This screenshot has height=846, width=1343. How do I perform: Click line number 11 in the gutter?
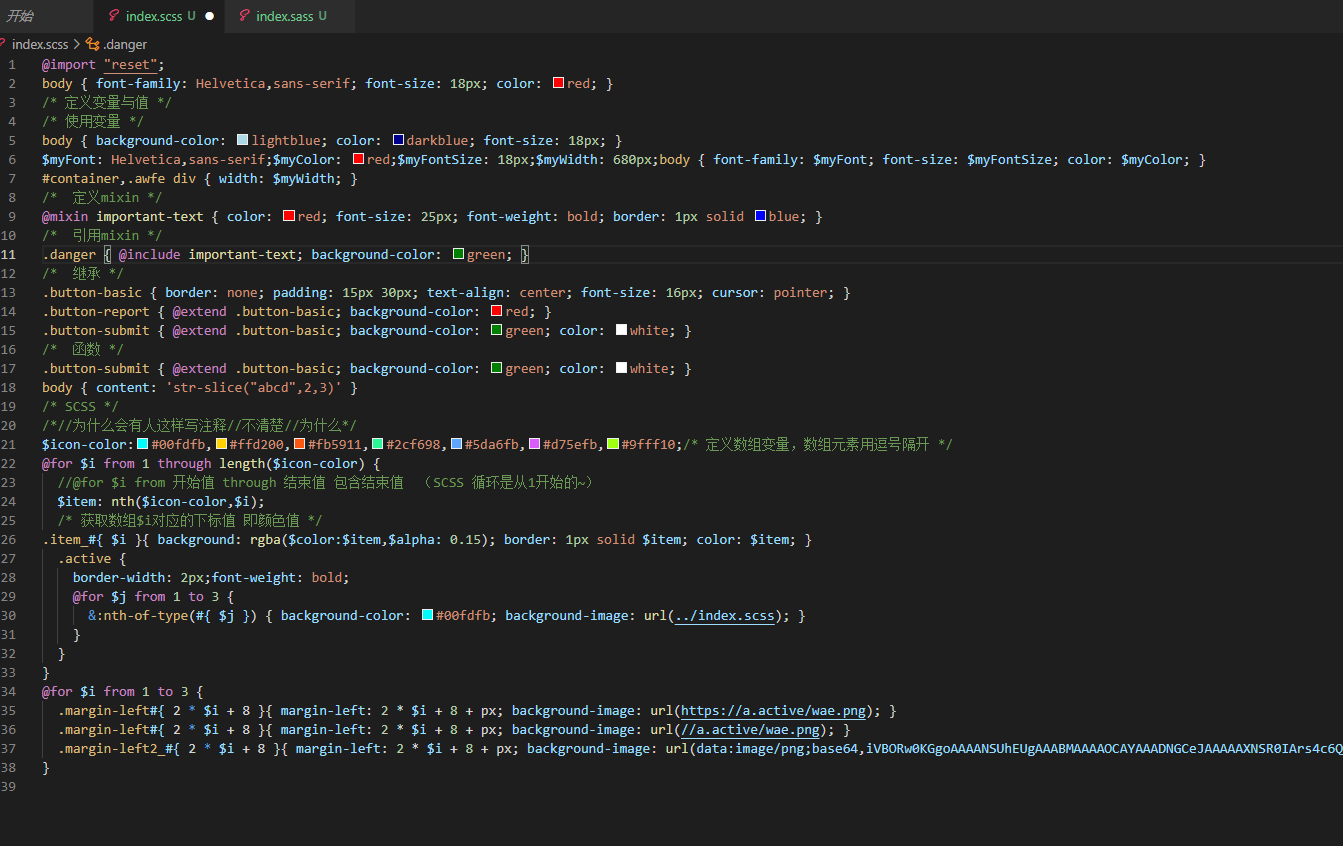(9, 255)
